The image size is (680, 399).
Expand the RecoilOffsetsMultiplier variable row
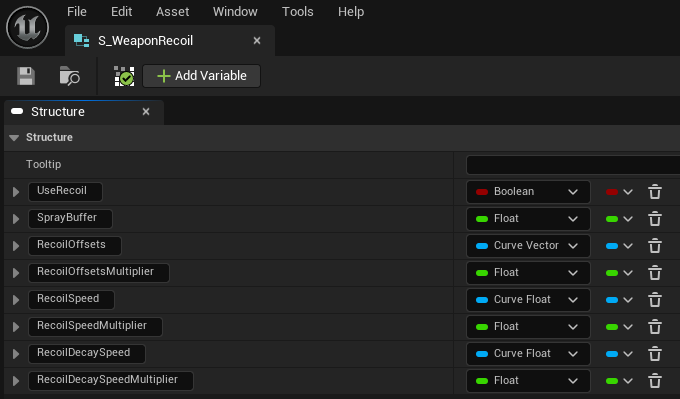click(16, 273)
